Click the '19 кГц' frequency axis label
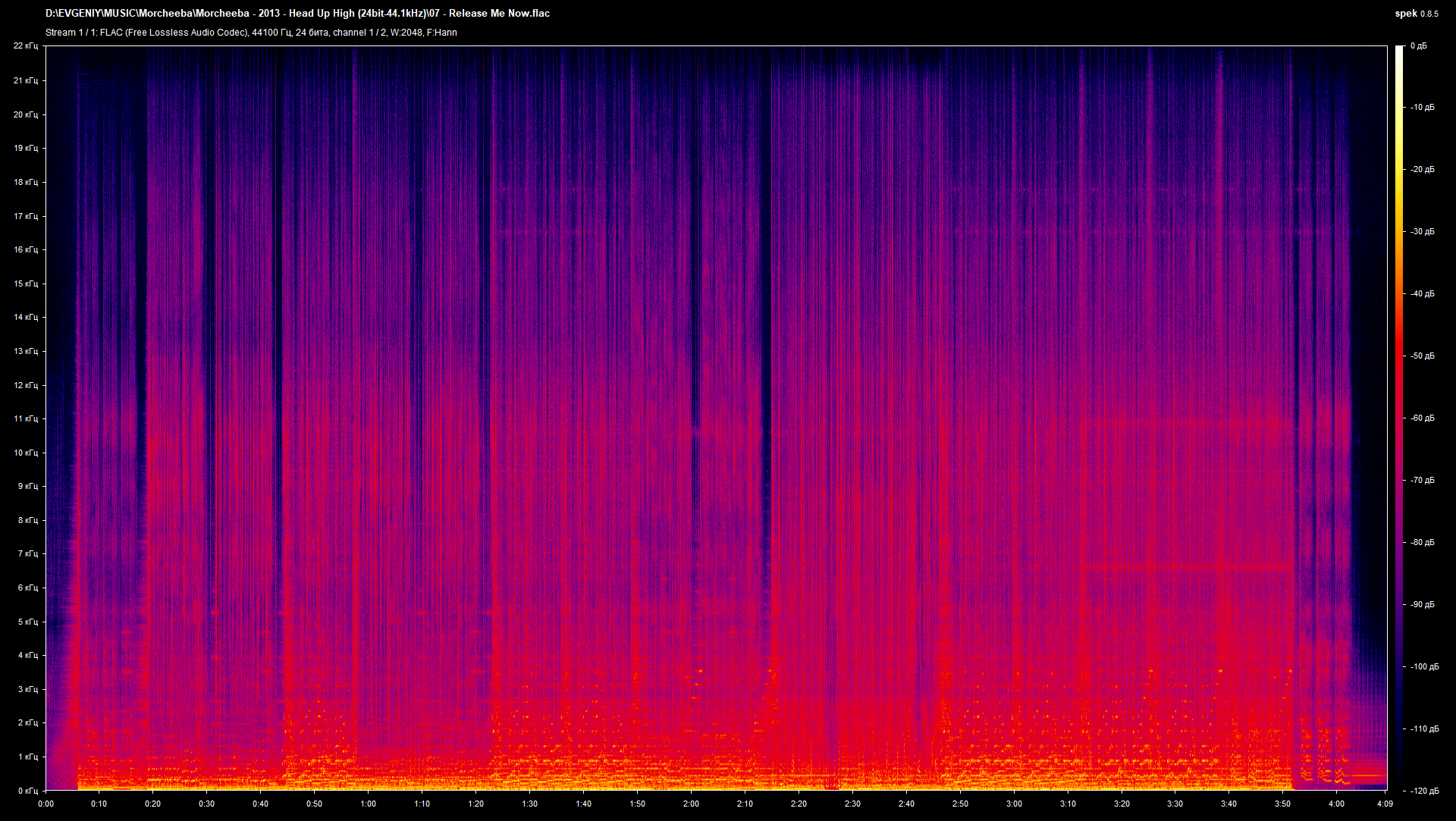This screenshot has height=821, width=1456. tap(26, 148)
